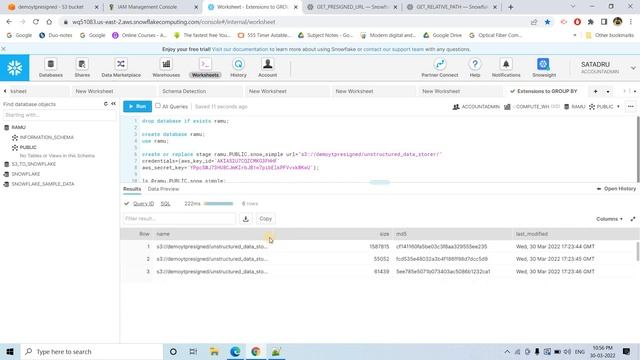The width and height of the screenshot is (640, 360).
Task: Open the History page
Action: (238, 68)
